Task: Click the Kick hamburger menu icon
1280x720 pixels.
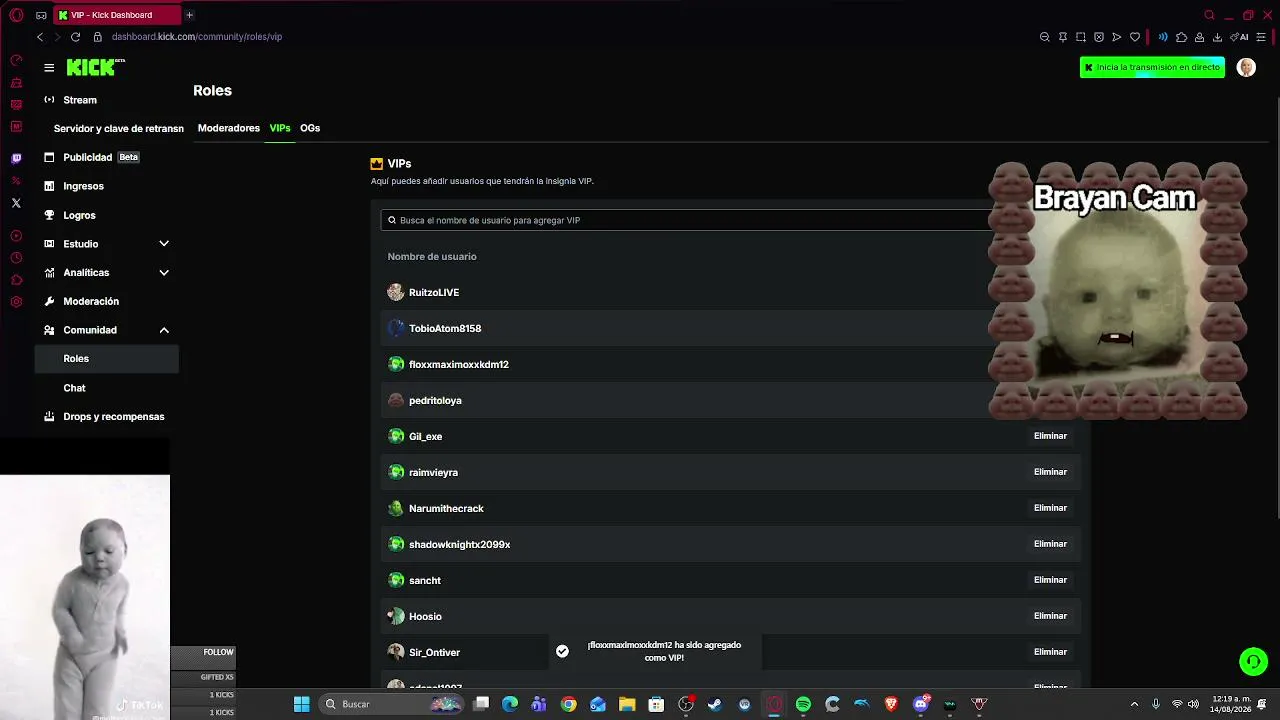Action: click(49, 68)
